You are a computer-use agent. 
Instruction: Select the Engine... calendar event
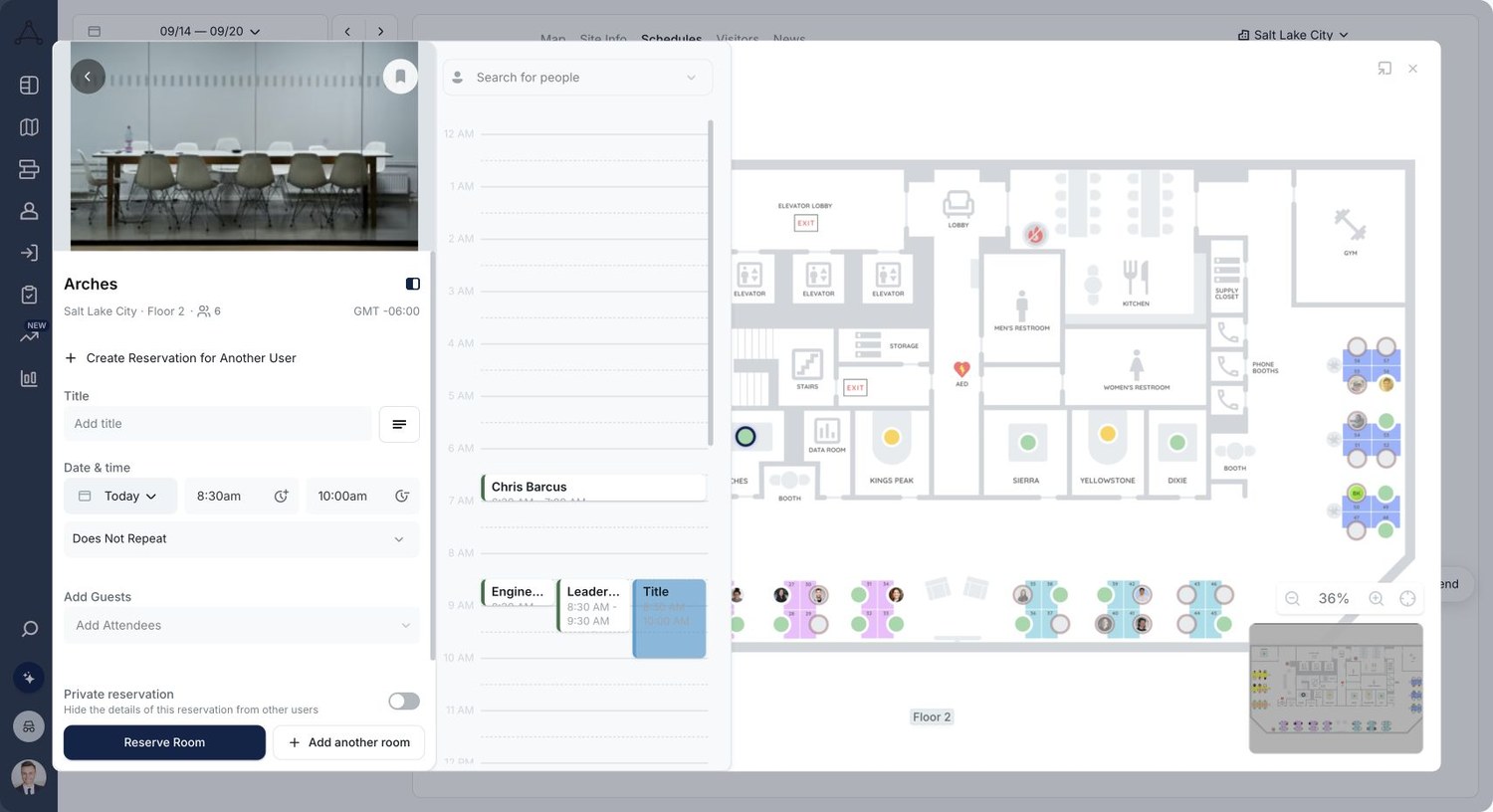pos(516,592)
